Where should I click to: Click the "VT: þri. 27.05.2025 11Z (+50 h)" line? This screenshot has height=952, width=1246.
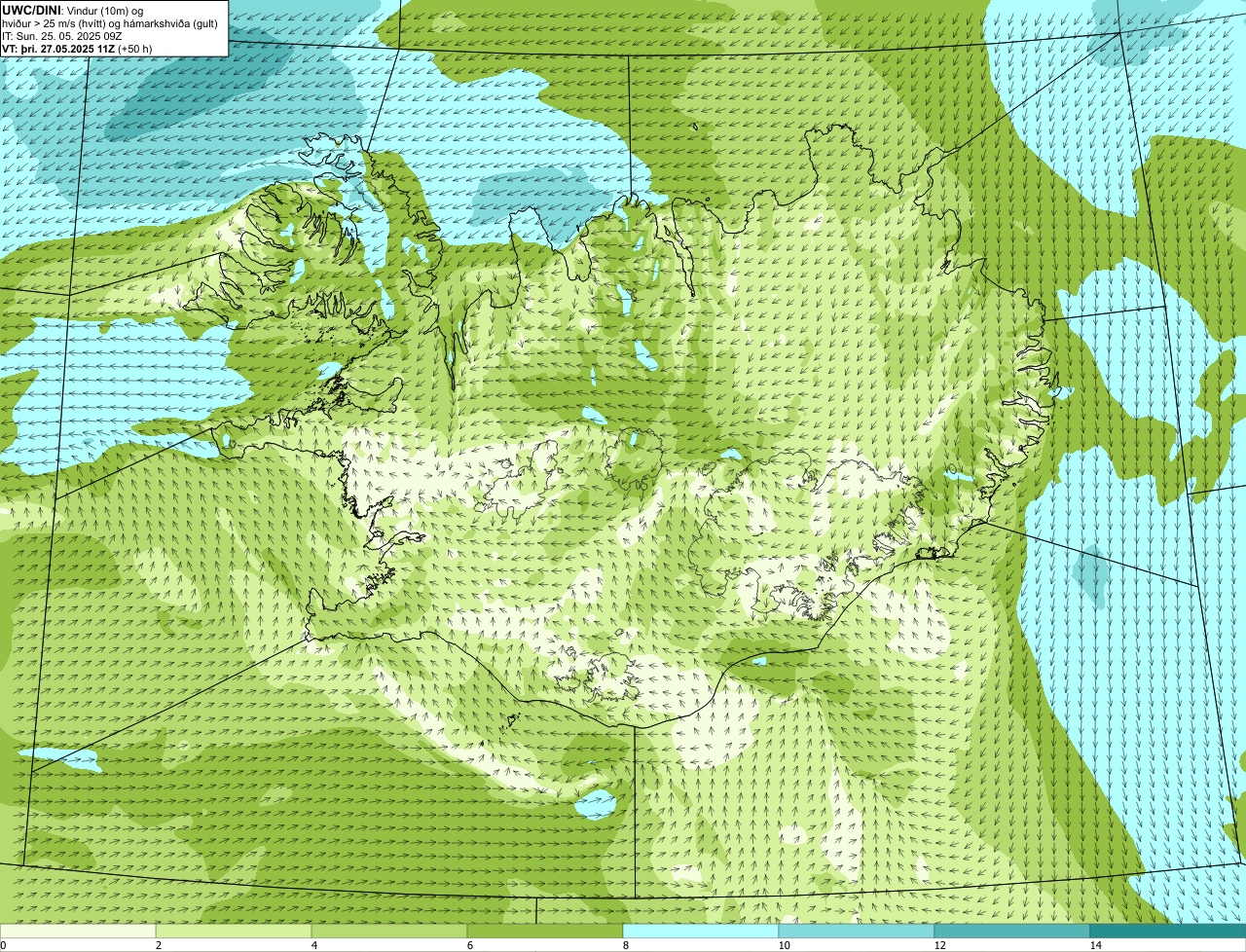[x=77, y=48]
